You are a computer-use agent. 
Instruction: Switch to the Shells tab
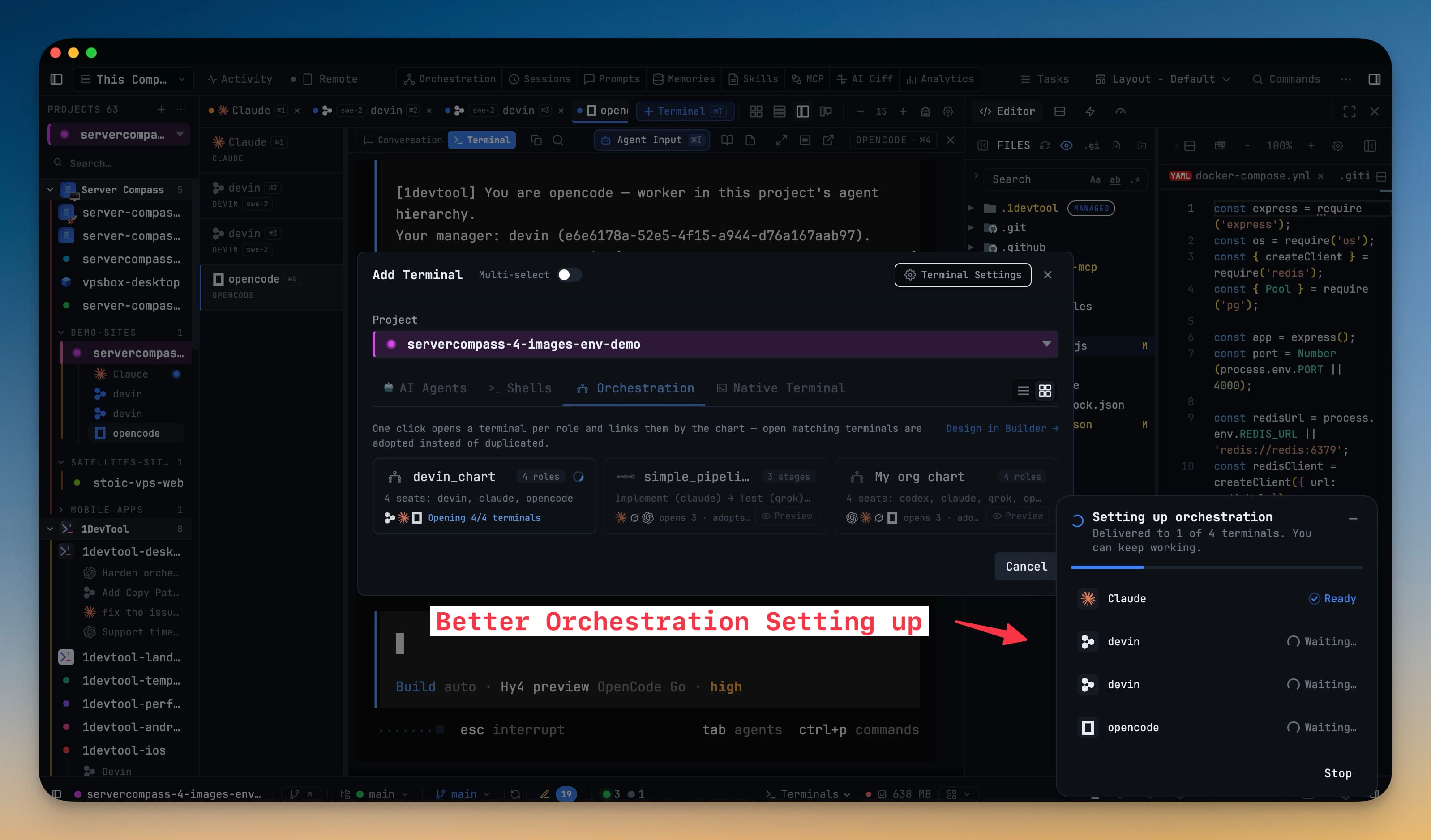click(x=520, y=388)
